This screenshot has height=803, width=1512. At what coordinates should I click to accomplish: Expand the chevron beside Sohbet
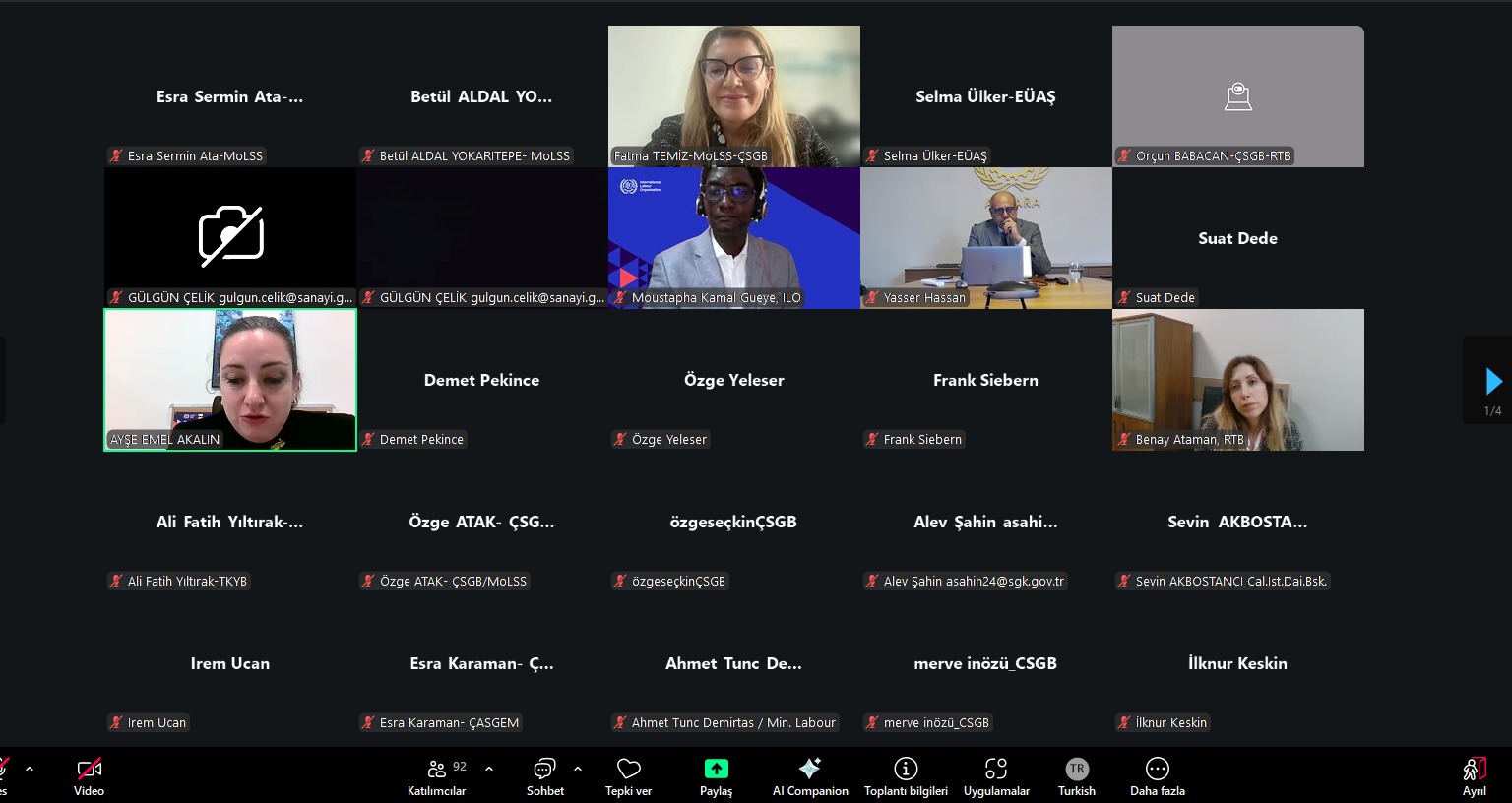[x=578, y=769]
